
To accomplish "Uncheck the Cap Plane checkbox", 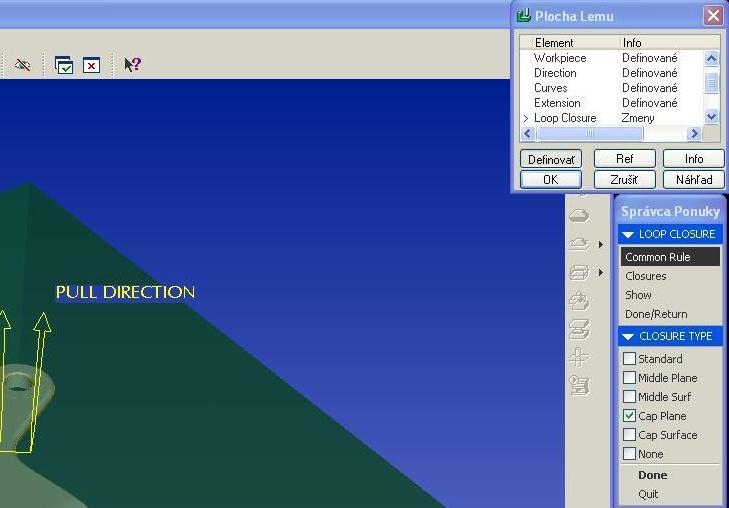I will tap(629, 416).
